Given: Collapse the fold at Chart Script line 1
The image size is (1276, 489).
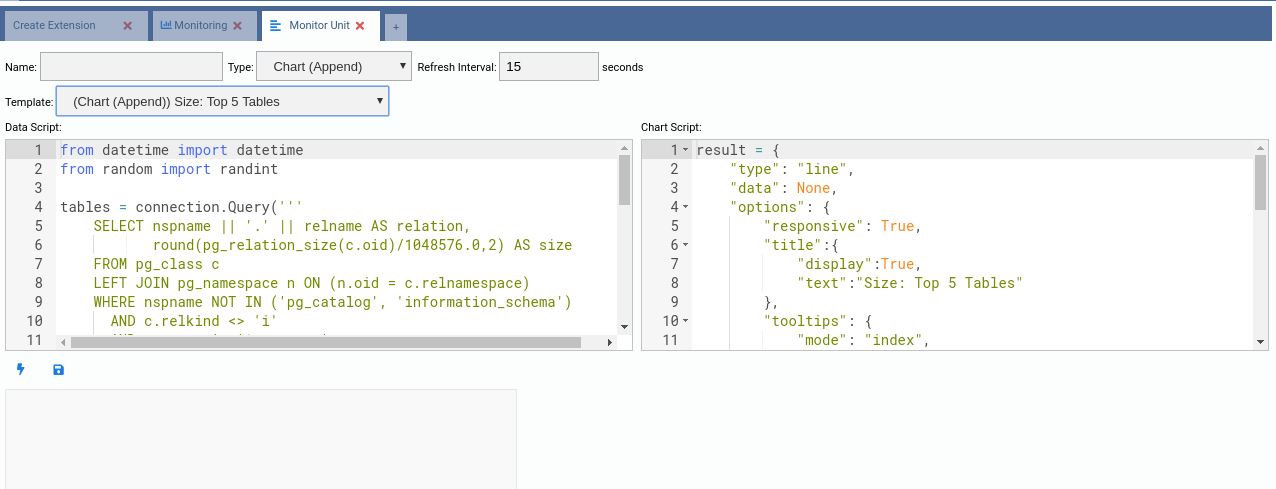Looking at the screenshot, I should [x=686, y=150].
